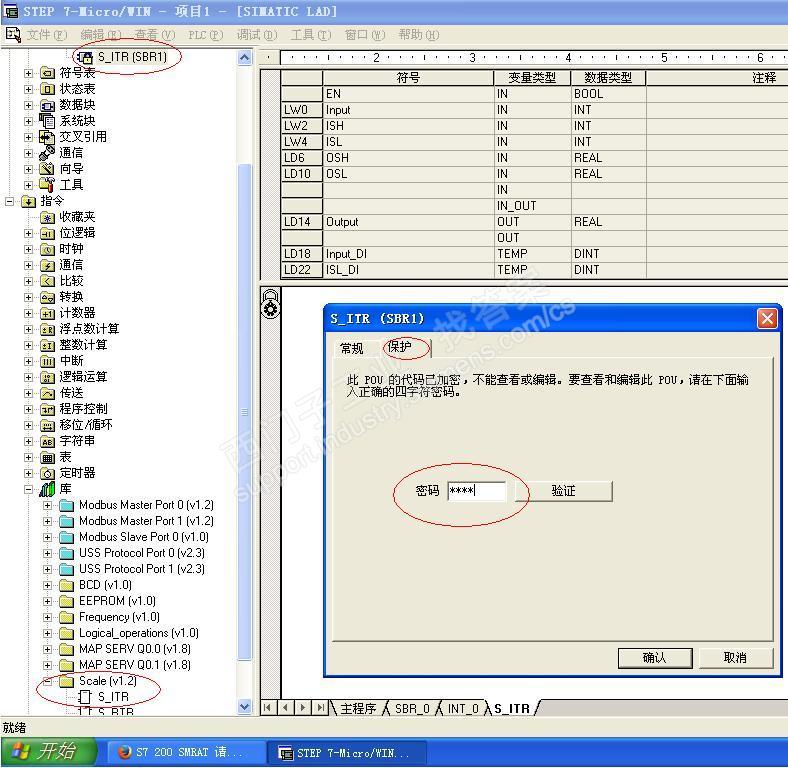Click the 向导 wizards icon
The height and width of the screenshot is (768, 788).
[47, 169]
